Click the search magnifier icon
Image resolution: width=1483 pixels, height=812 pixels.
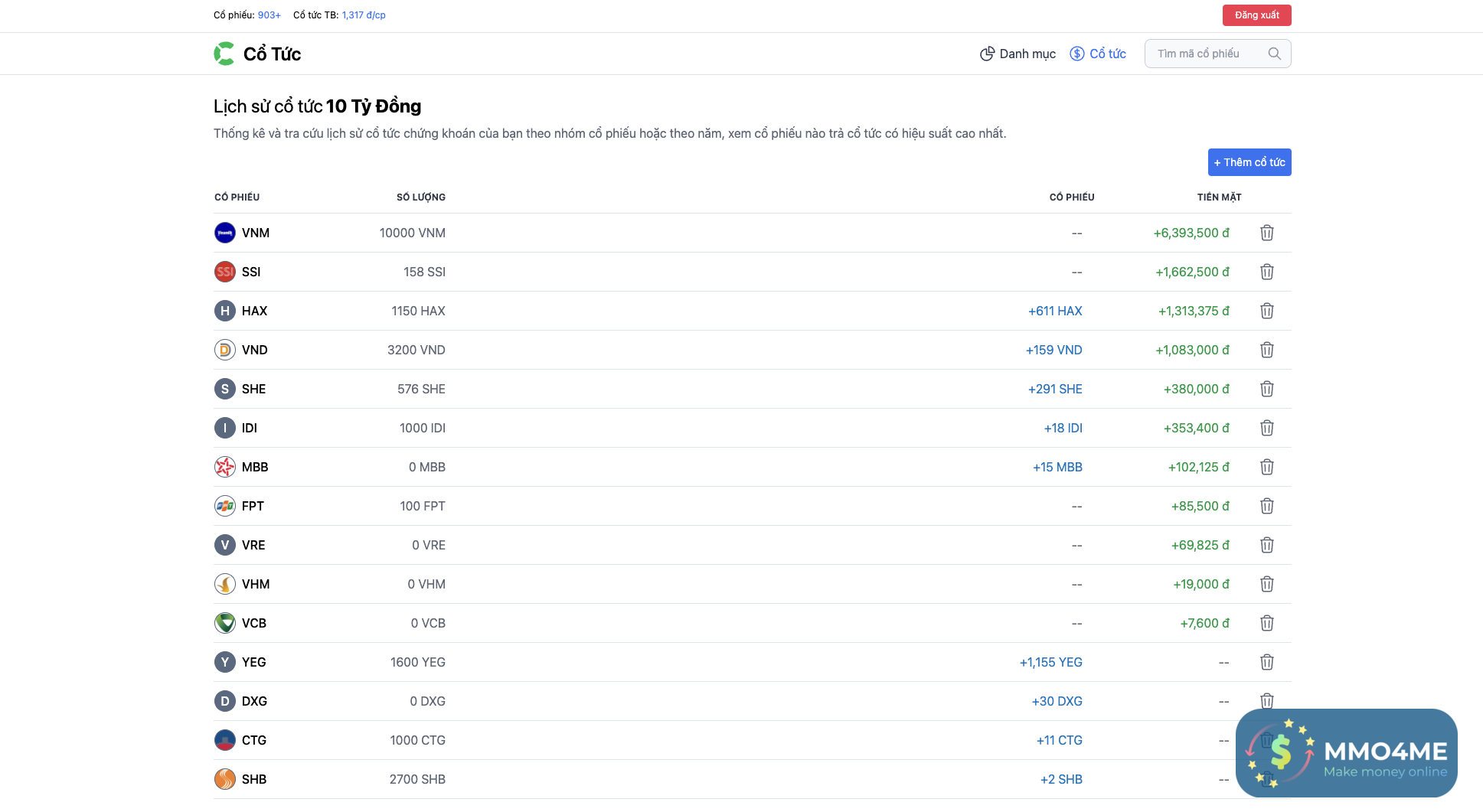[1274, 54]
